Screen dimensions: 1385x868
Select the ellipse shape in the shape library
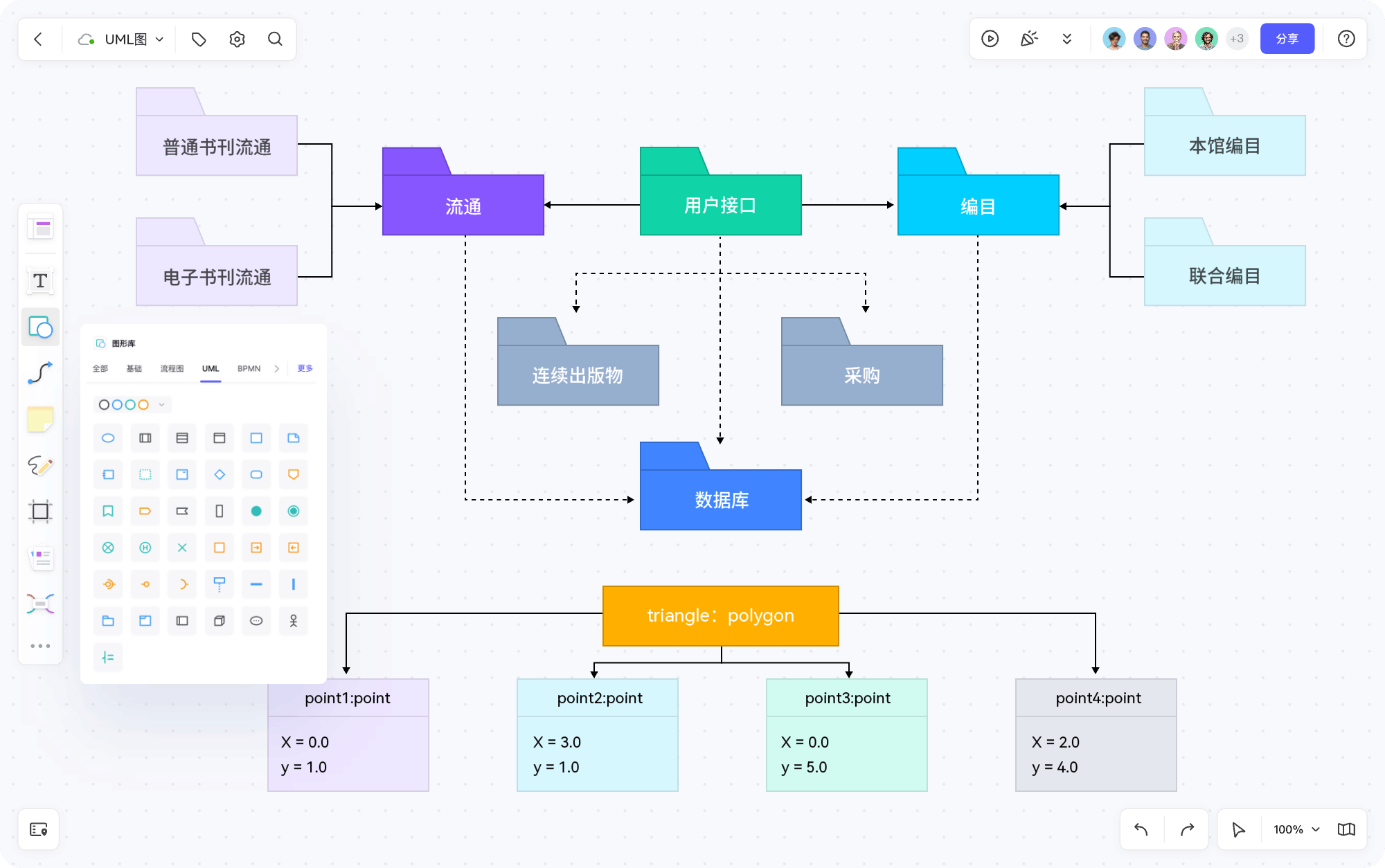click(108, 438)
